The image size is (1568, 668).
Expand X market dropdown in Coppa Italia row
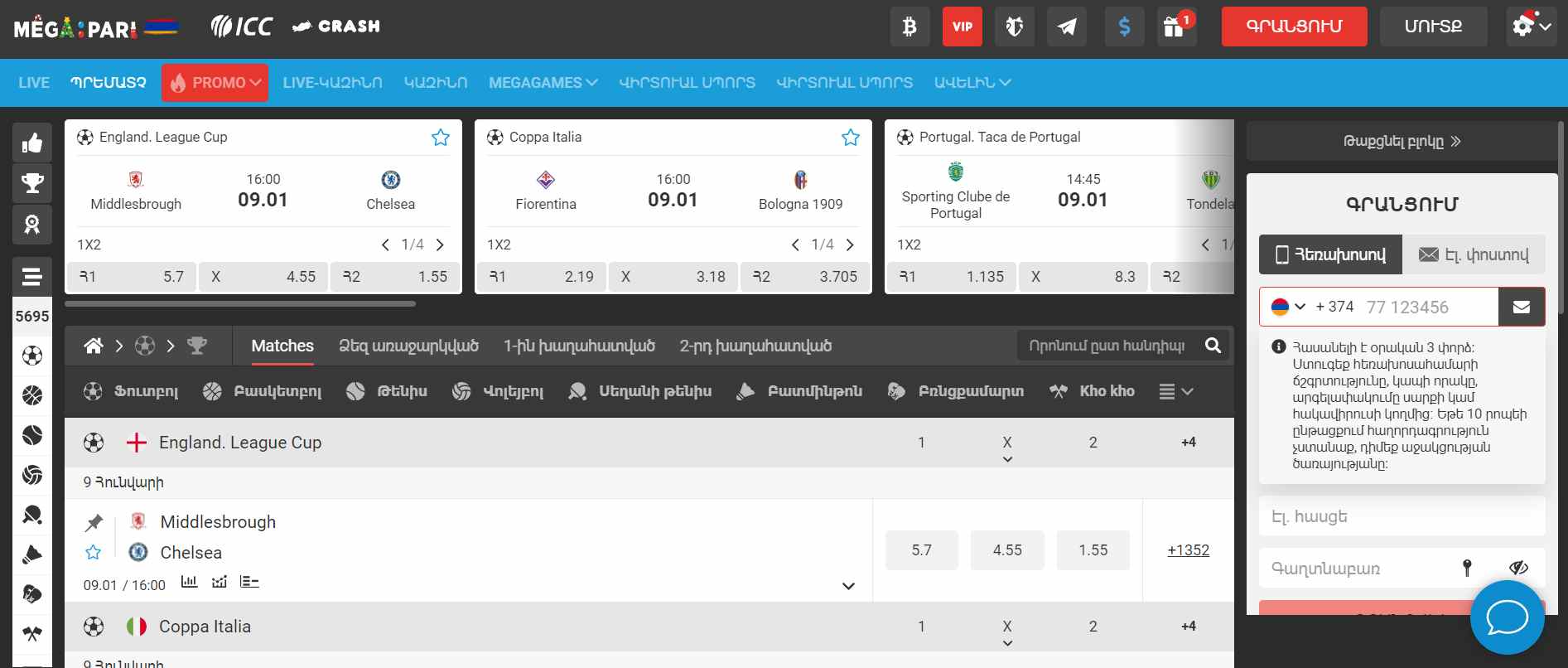coord(1007,643)
